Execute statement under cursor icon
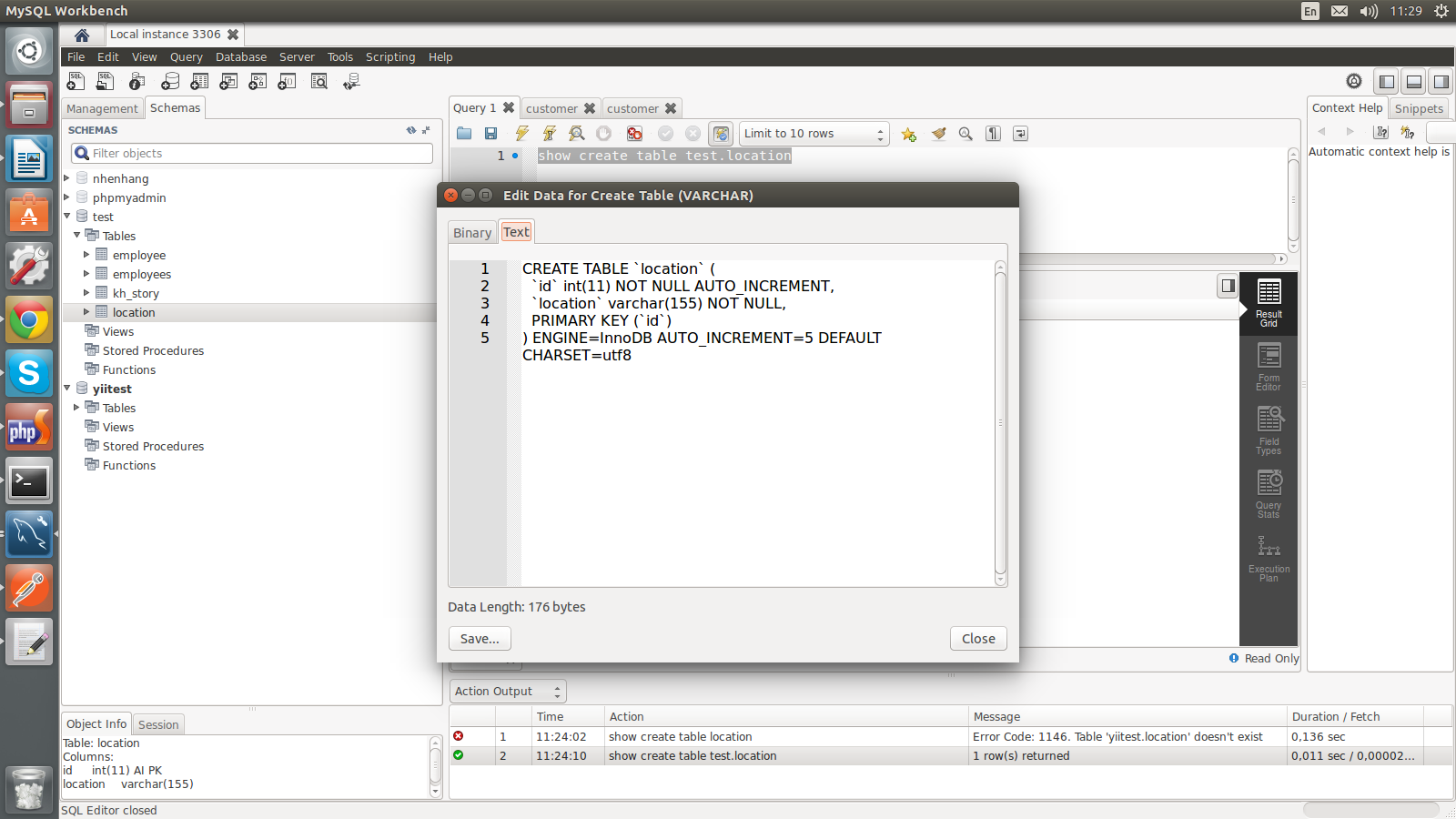The width and height of the screenshot is (1456, 819). coord(549,134)
